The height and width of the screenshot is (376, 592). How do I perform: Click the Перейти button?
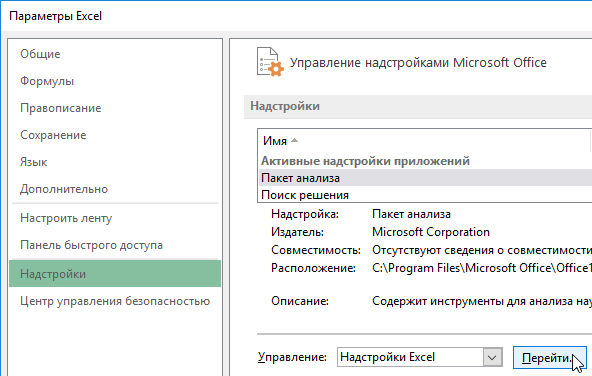(549, 358)
